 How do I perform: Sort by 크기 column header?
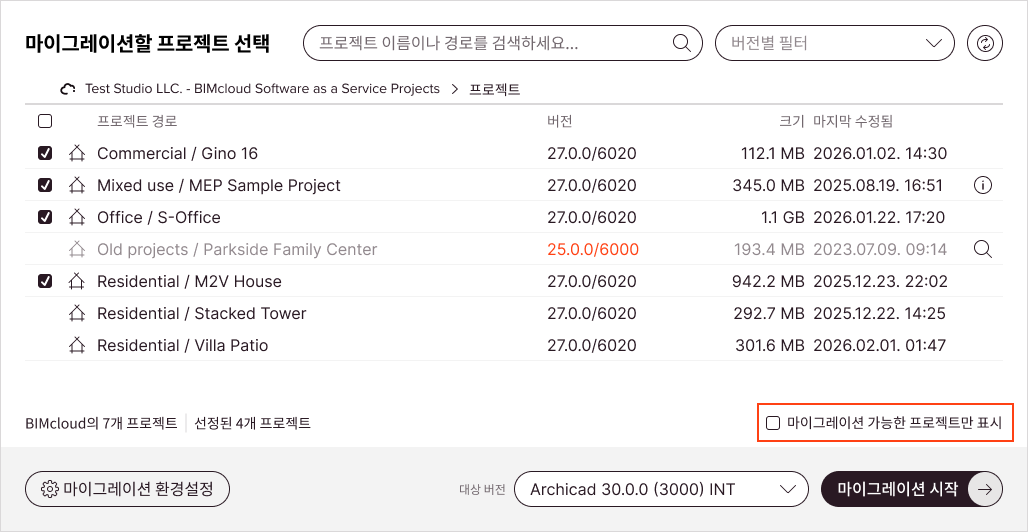[x=791, y=121]
